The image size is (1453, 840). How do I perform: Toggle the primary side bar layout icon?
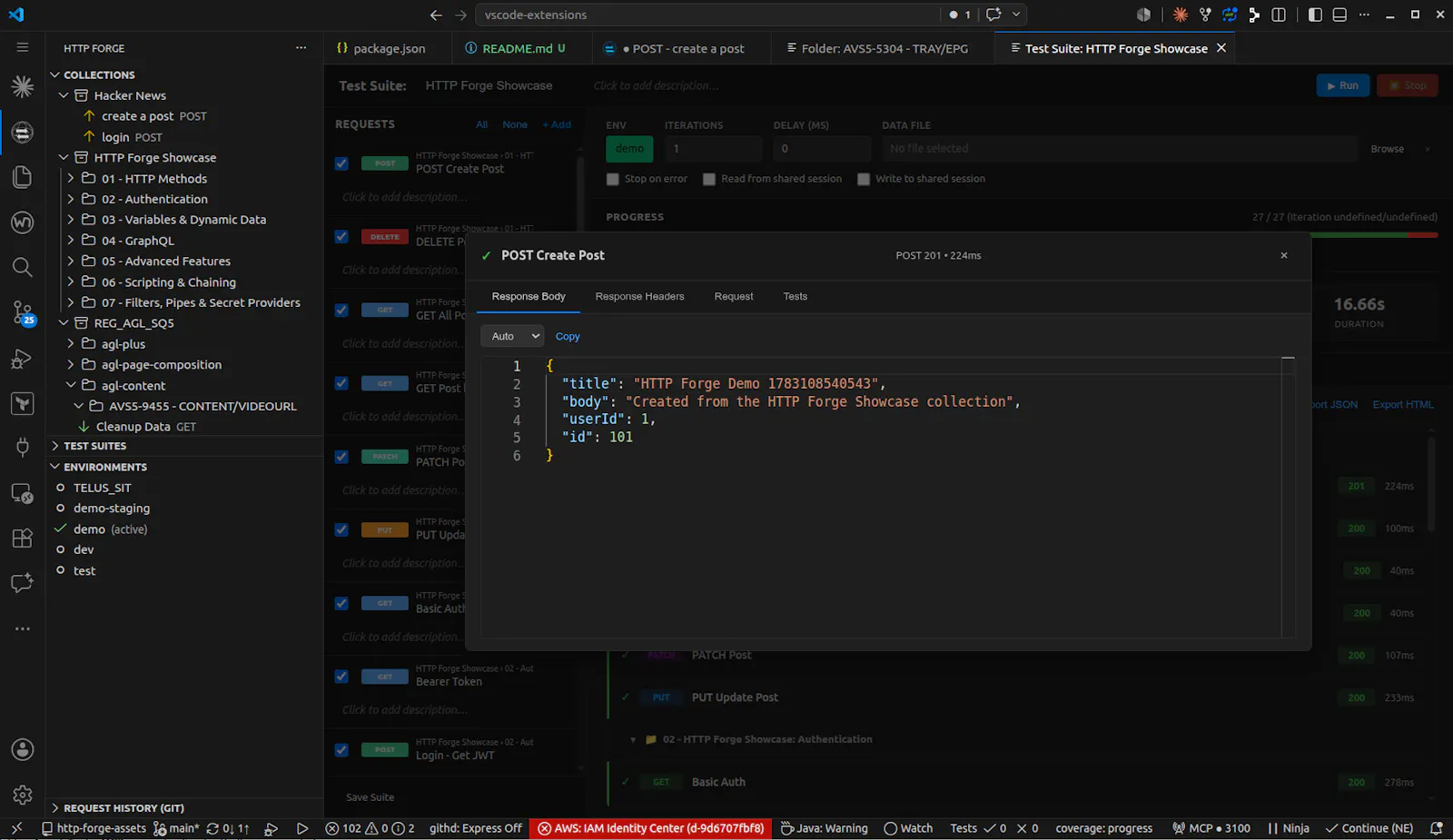[x=1315, y=15]
